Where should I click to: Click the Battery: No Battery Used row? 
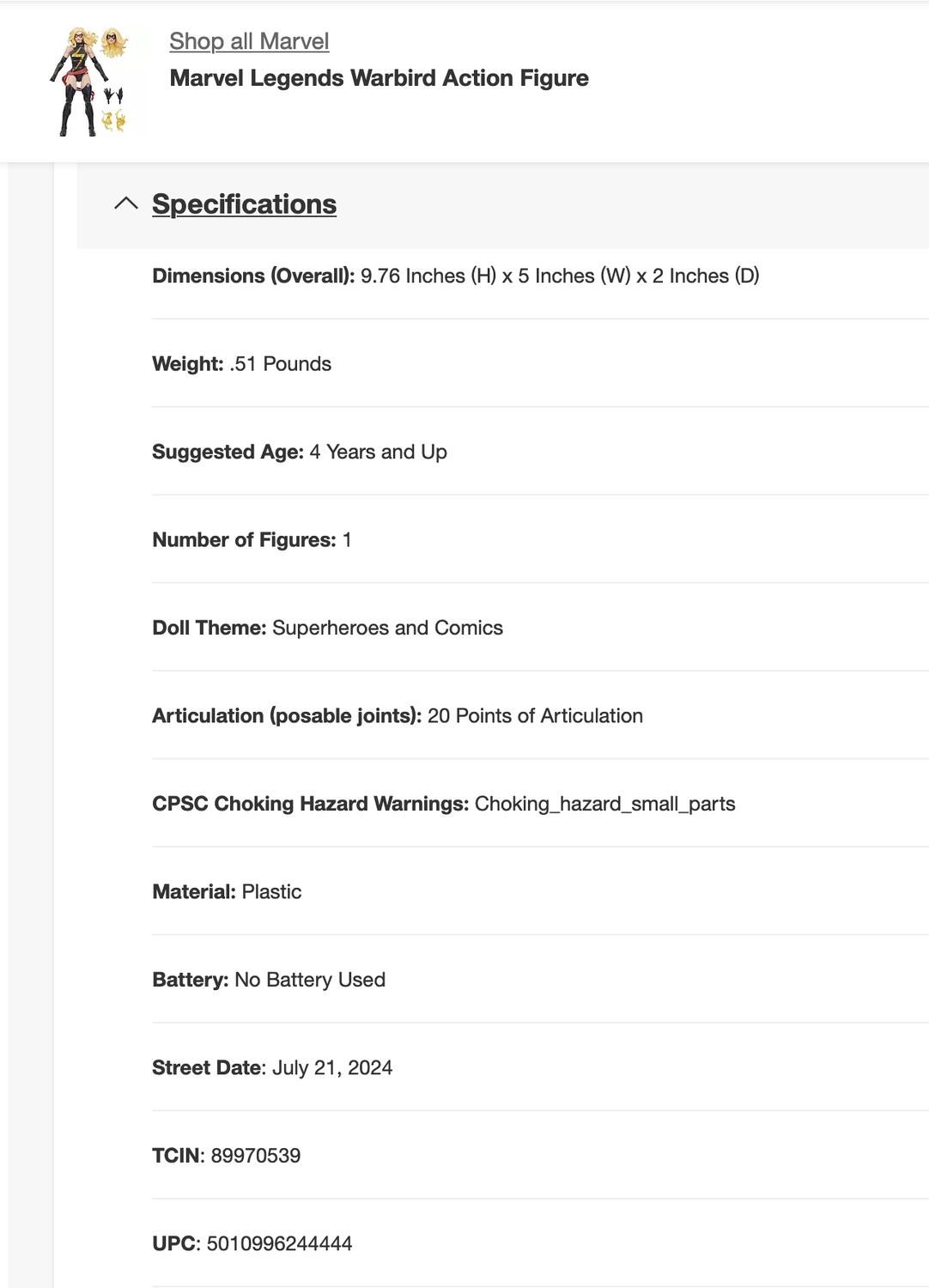click(269, 980)
